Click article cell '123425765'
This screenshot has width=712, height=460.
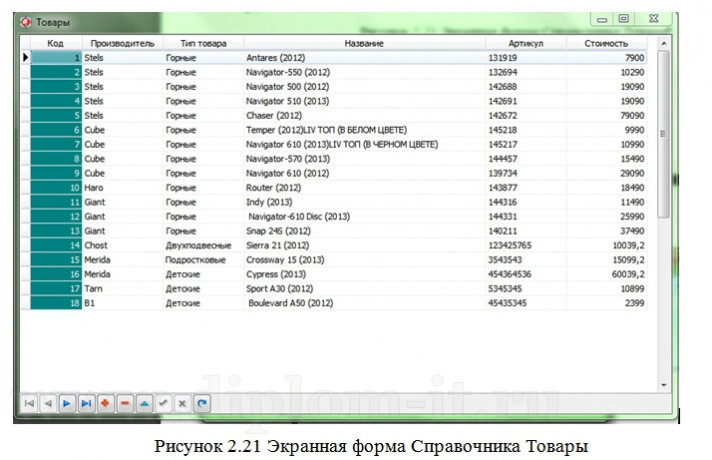pyautogui.click(x=526, y=245)
